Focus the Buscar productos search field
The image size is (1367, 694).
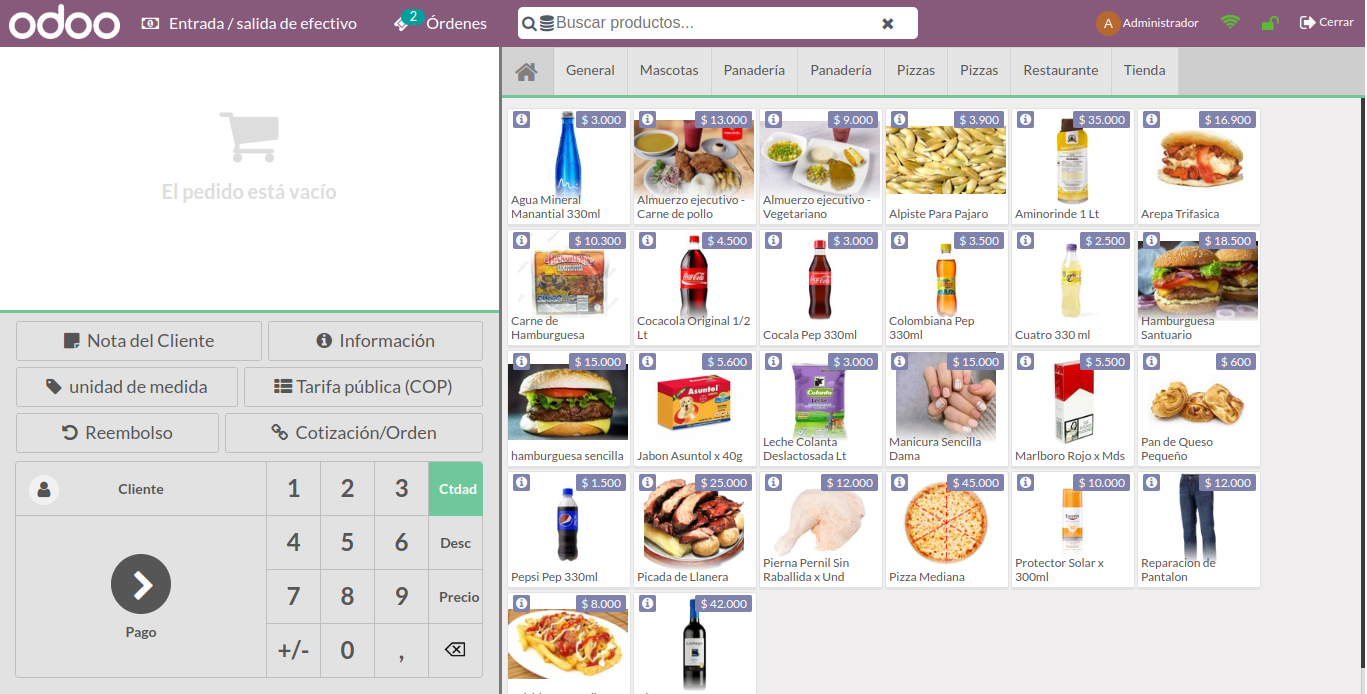click(710, 23)
